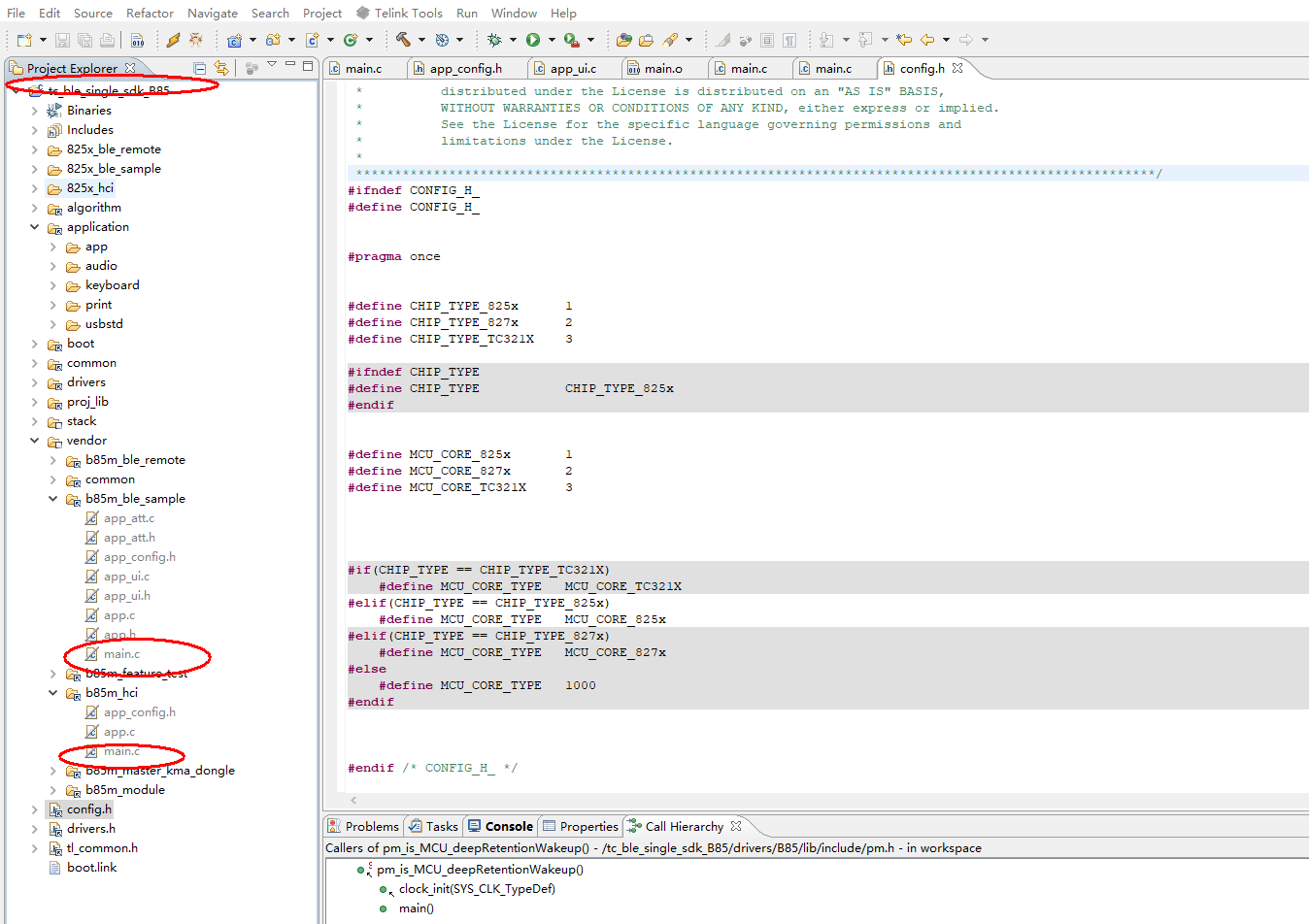1309x924 pixels.
Task: Click the New file wizard icon
Action: tap(24, 40)
